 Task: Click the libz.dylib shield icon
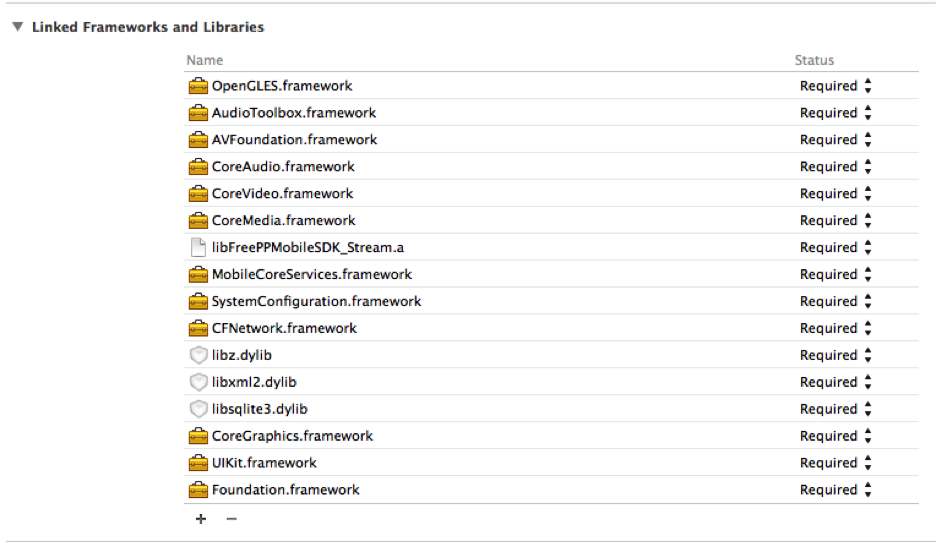198,356
